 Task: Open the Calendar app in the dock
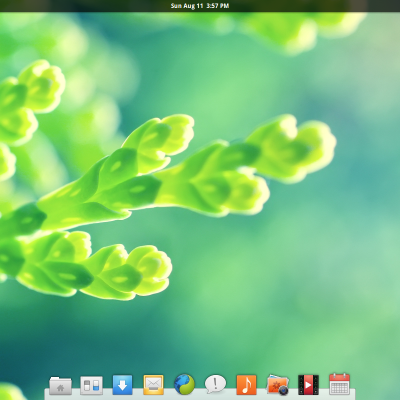click(339, 384)
